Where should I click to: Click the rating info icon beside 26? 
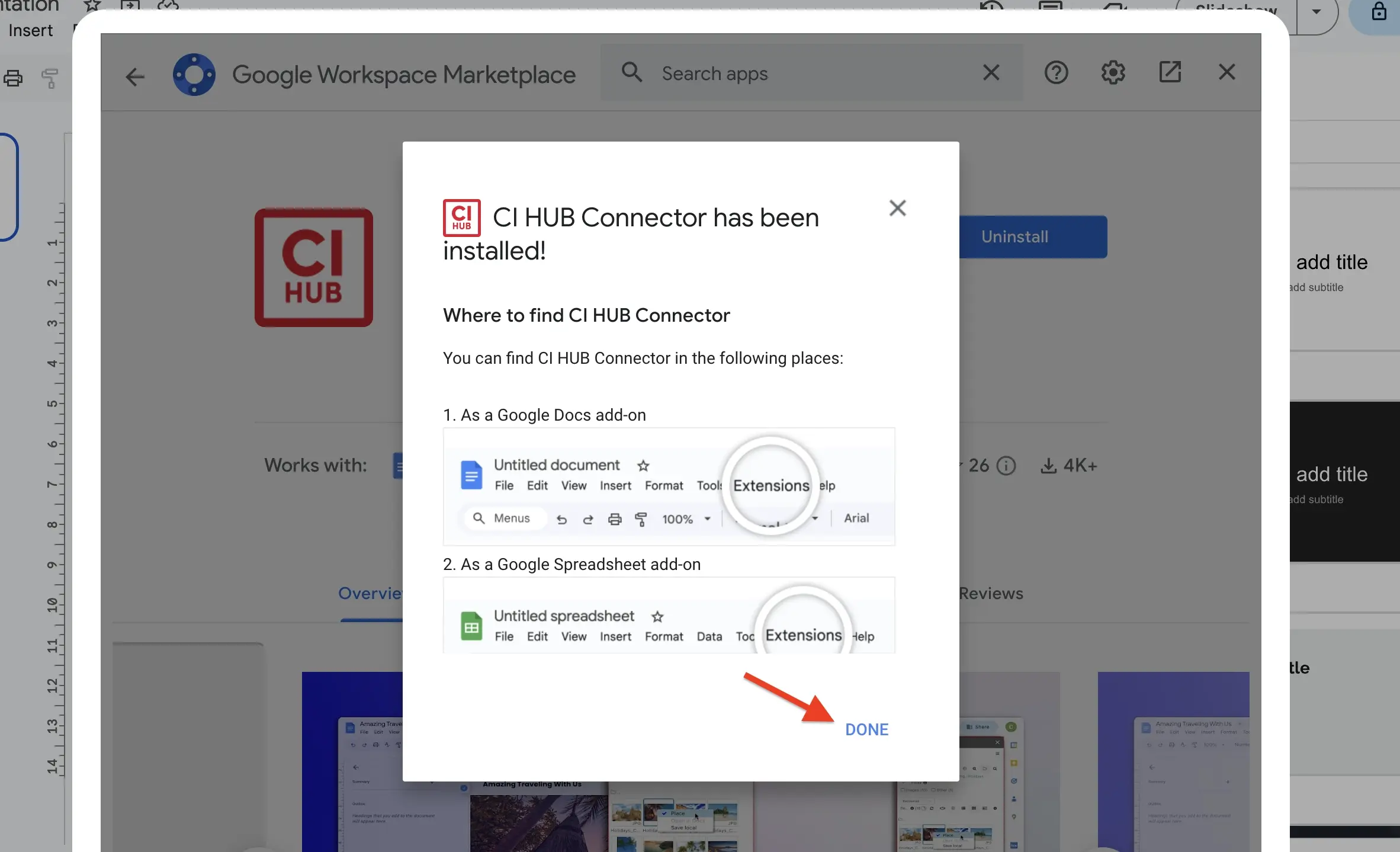[x=1006, y=466]
